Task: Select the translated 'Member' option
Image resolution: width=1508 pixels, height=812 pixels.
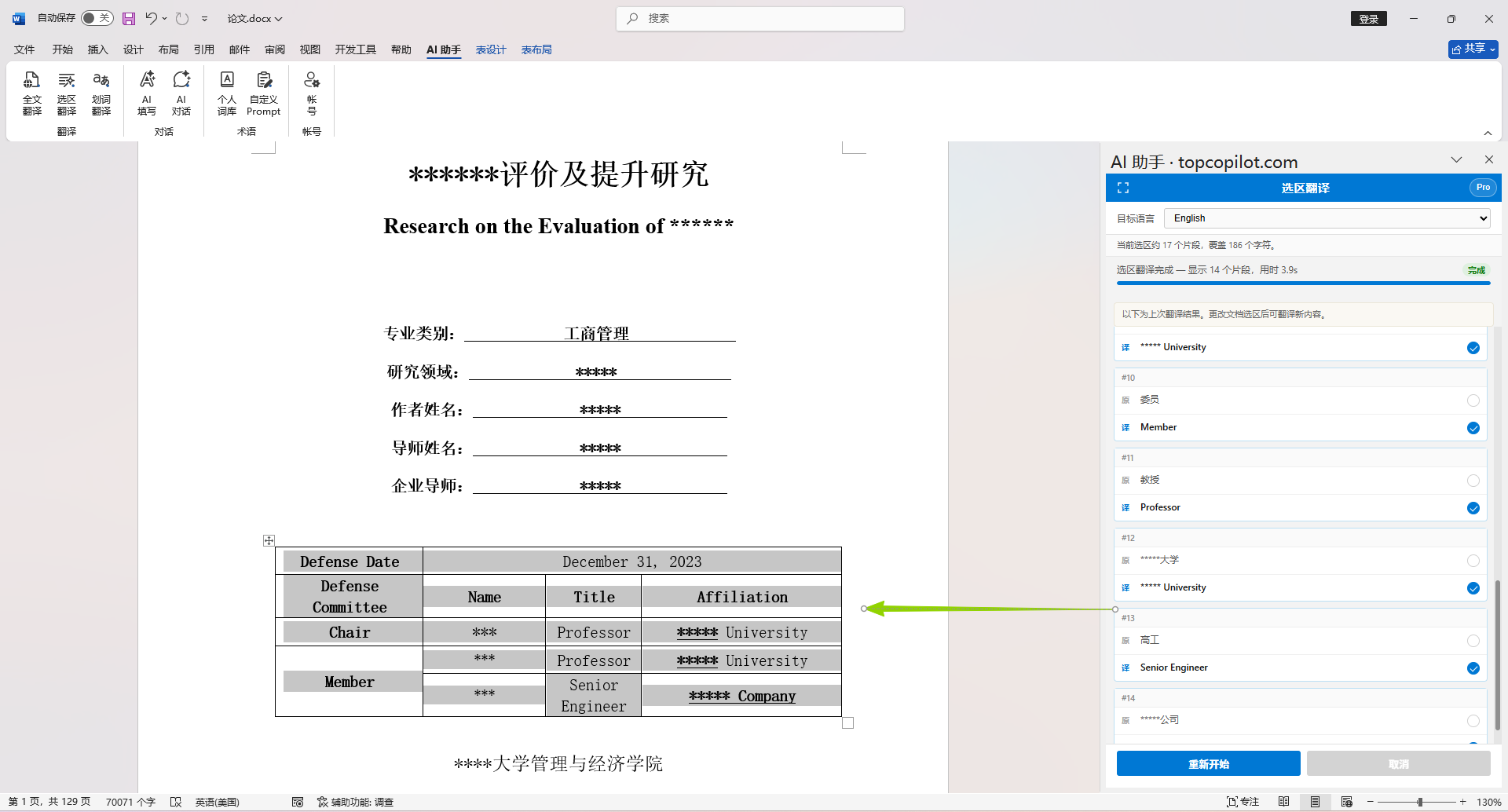Action: [1473, 428]
